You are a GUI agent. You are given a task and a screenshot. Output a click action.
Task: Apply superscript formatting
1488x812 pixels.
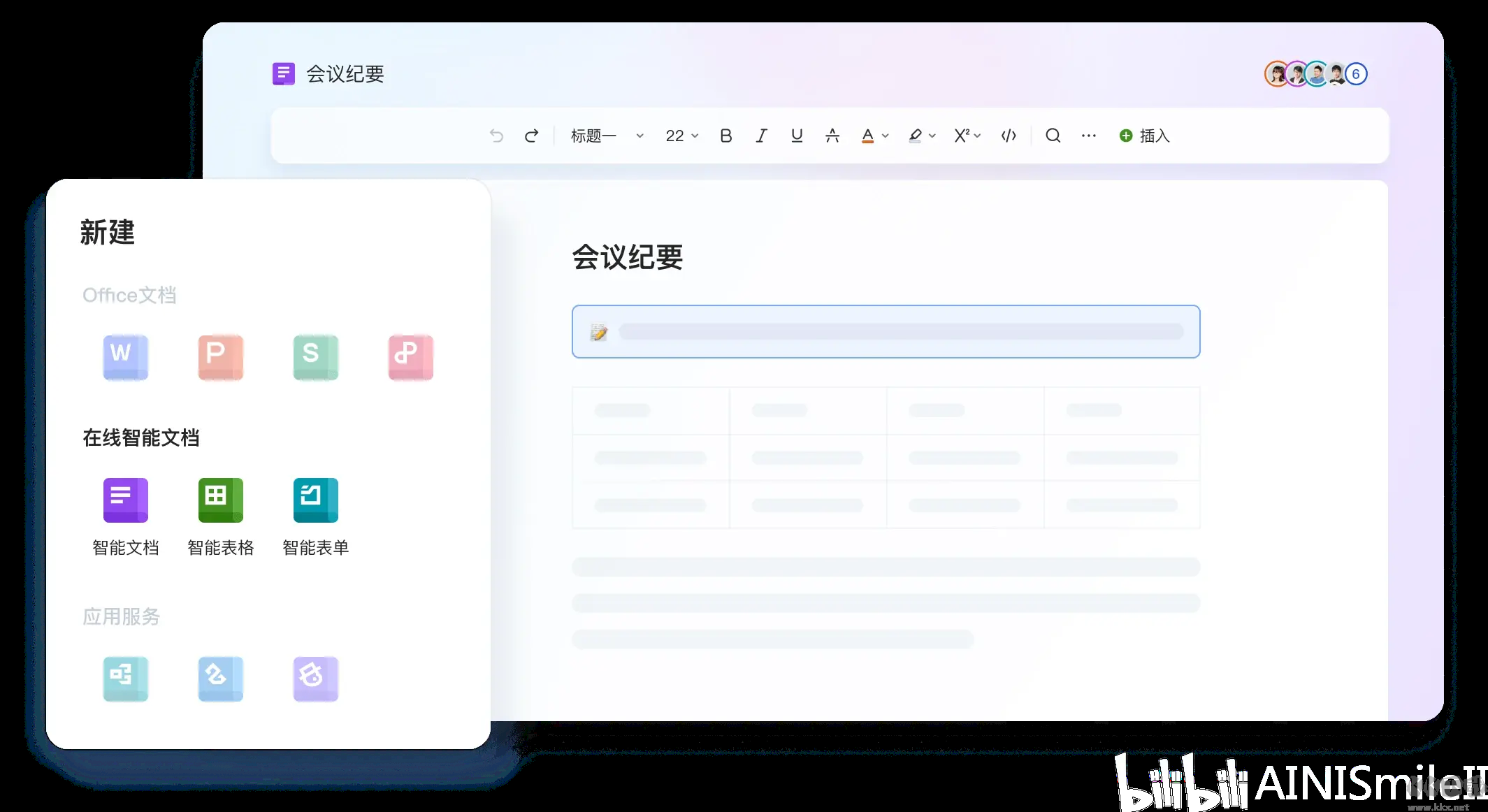pos(962,136)
